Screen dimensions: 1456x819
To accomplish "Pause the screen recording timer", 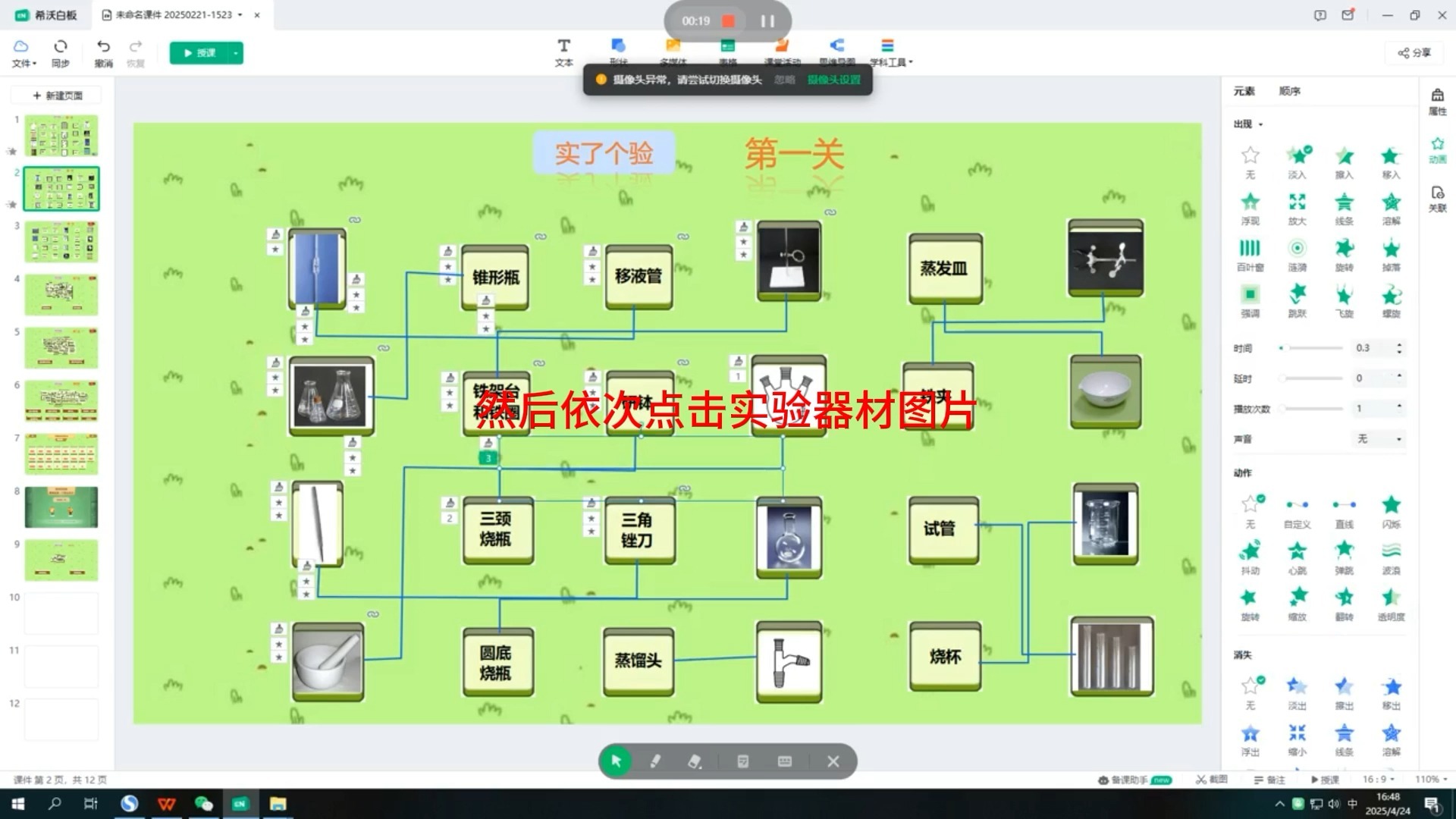I will coord(767,21).
